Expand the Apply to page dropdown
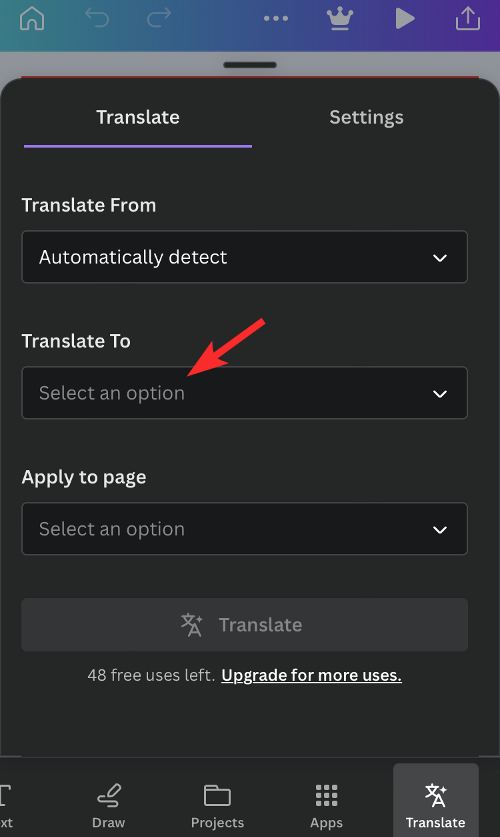The height and width of the screenshot is (837, 500). tap(244, 528)
